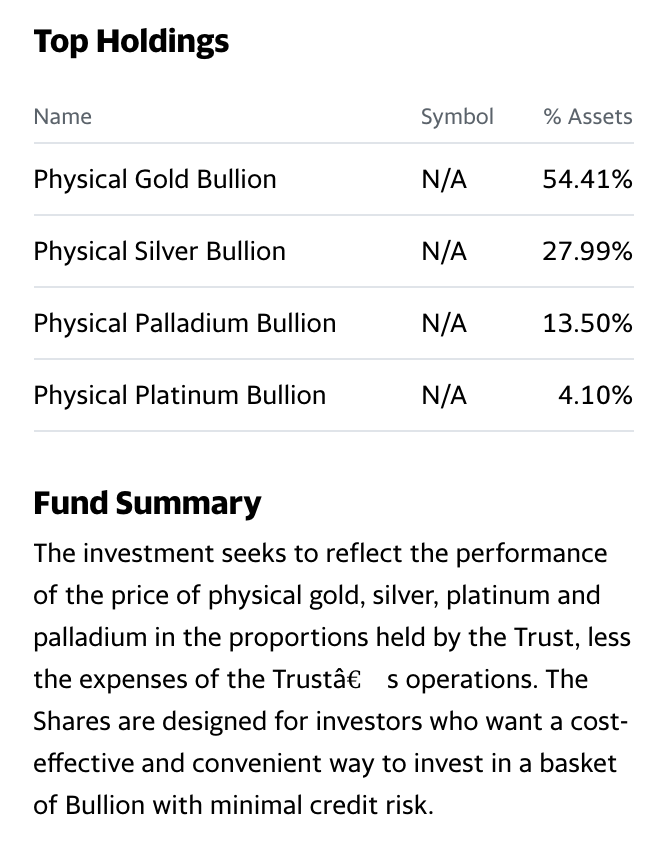Screen dimensions: 662x842
Task: Click the N/A symbol for Platinum Bullion
Action: tap(444, 395)
